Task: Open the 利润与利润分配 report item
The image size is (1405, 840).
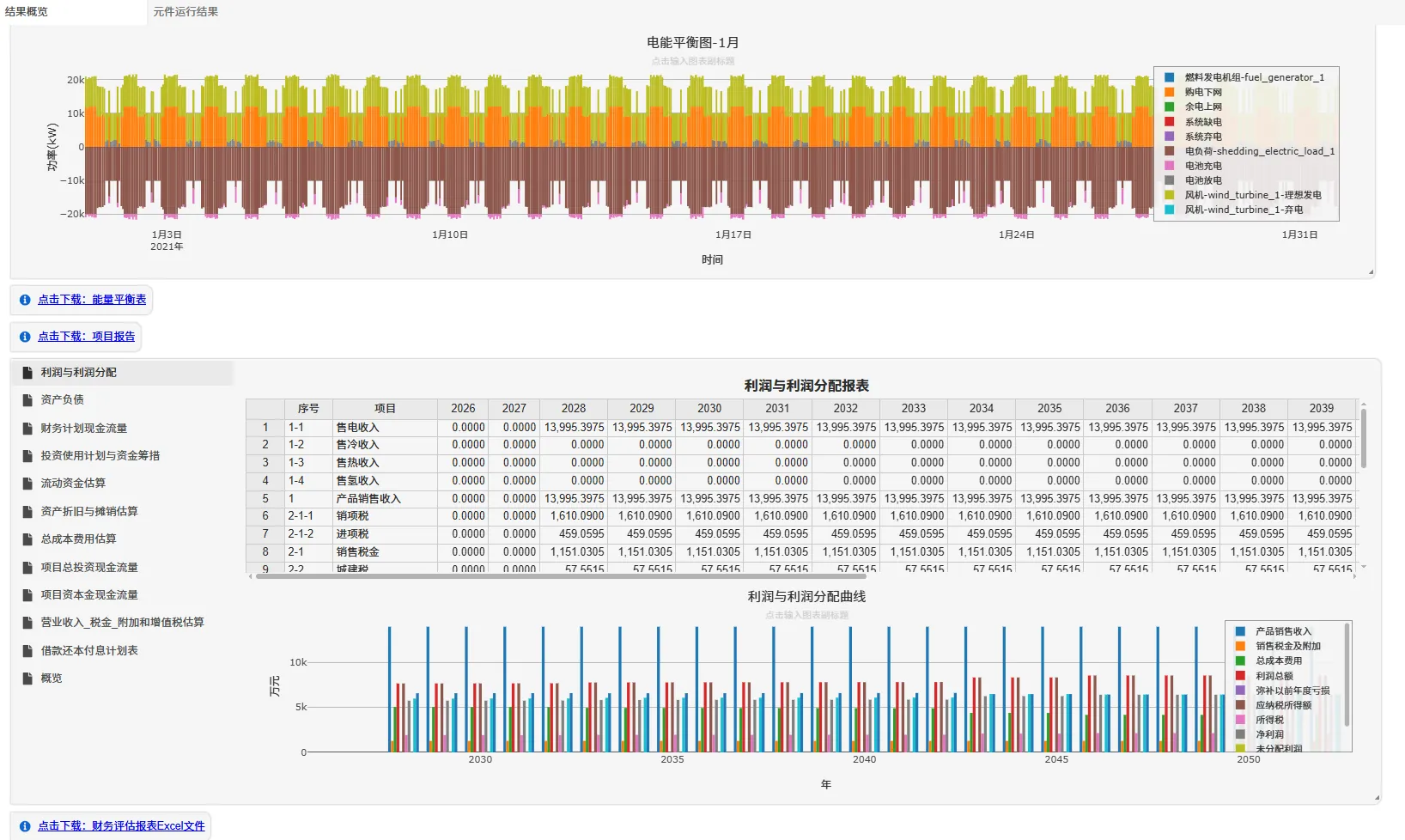Action: (x=123, y=373)
